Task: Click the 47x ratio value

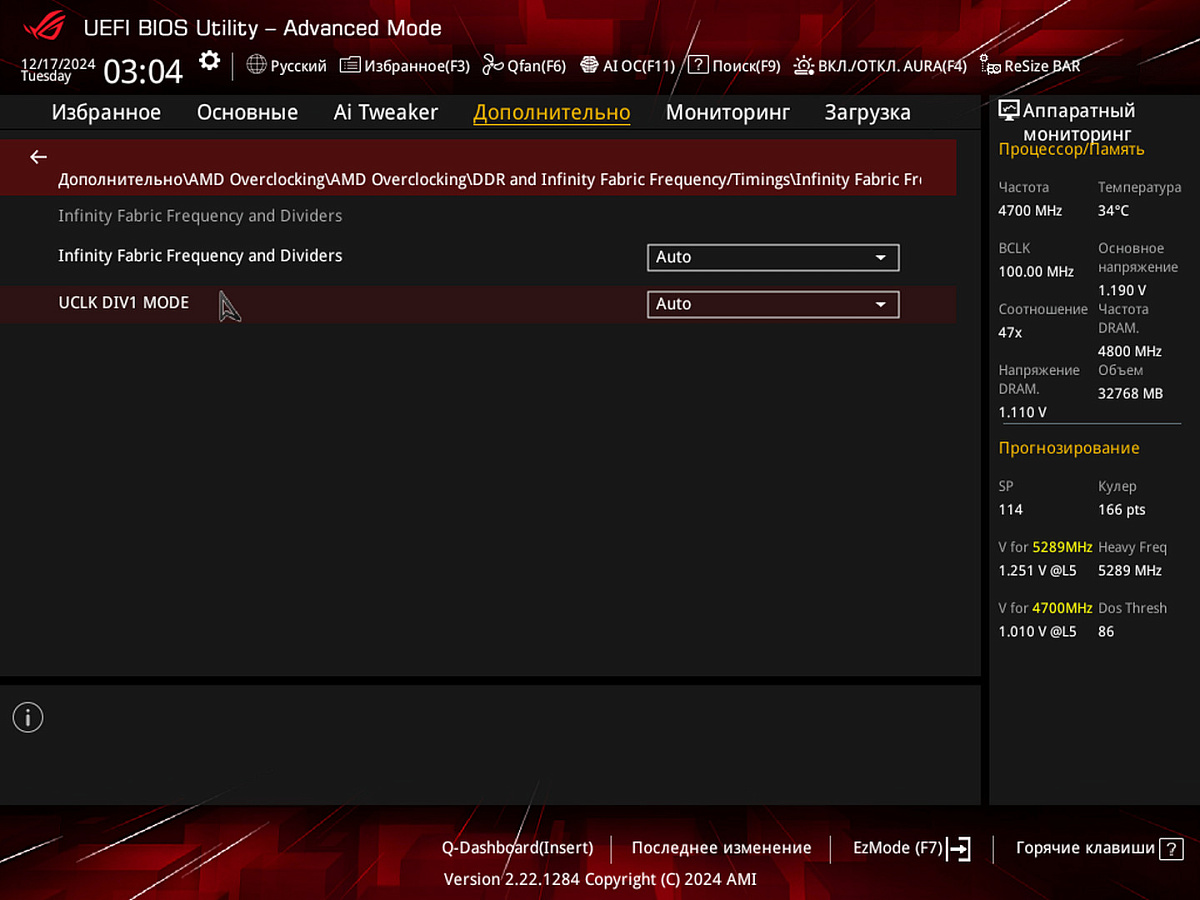Action: pyautogui.click(x=1010, y=333)
